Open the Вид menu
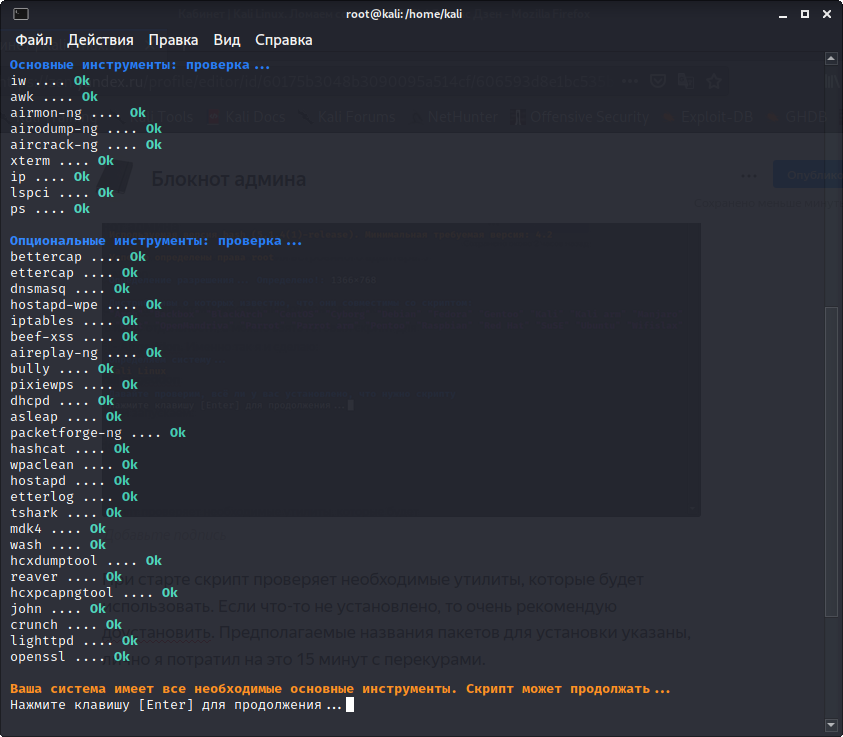This screenshot has width=843, height=737. pyautogui.click(x=227, y=40)
